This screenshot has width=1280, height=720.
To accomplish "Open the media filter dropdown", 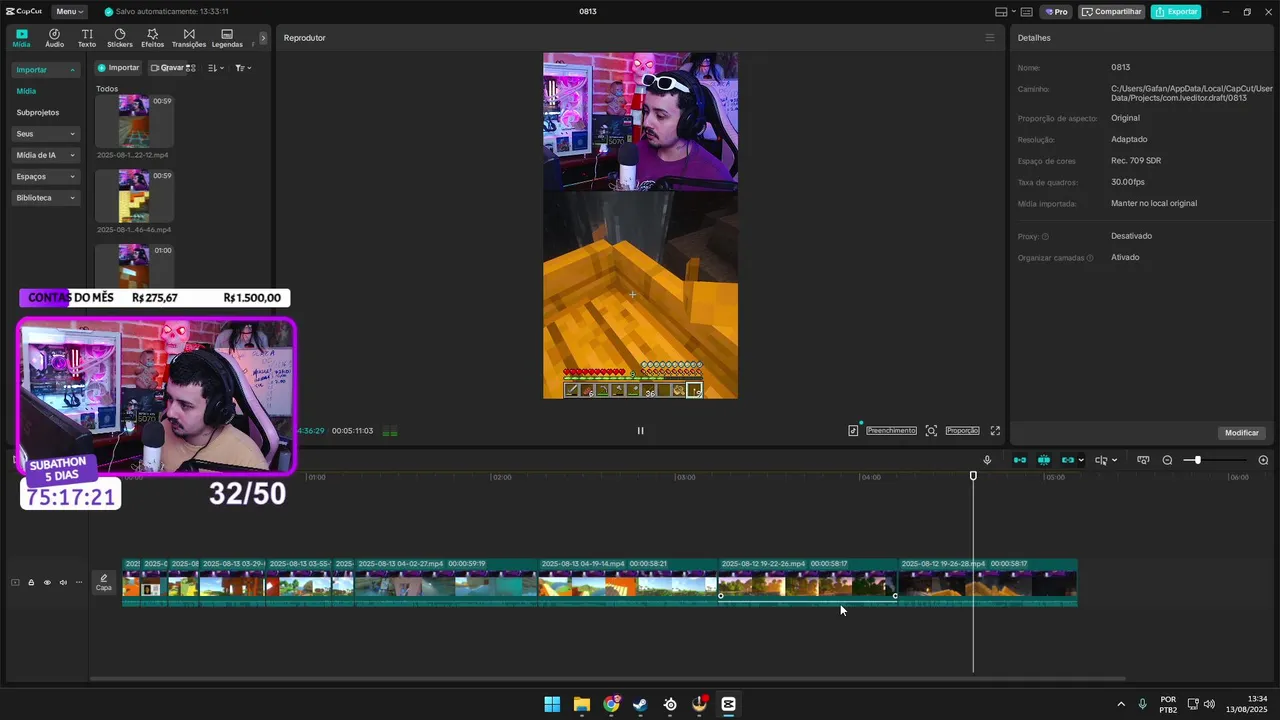I will 243,68.
